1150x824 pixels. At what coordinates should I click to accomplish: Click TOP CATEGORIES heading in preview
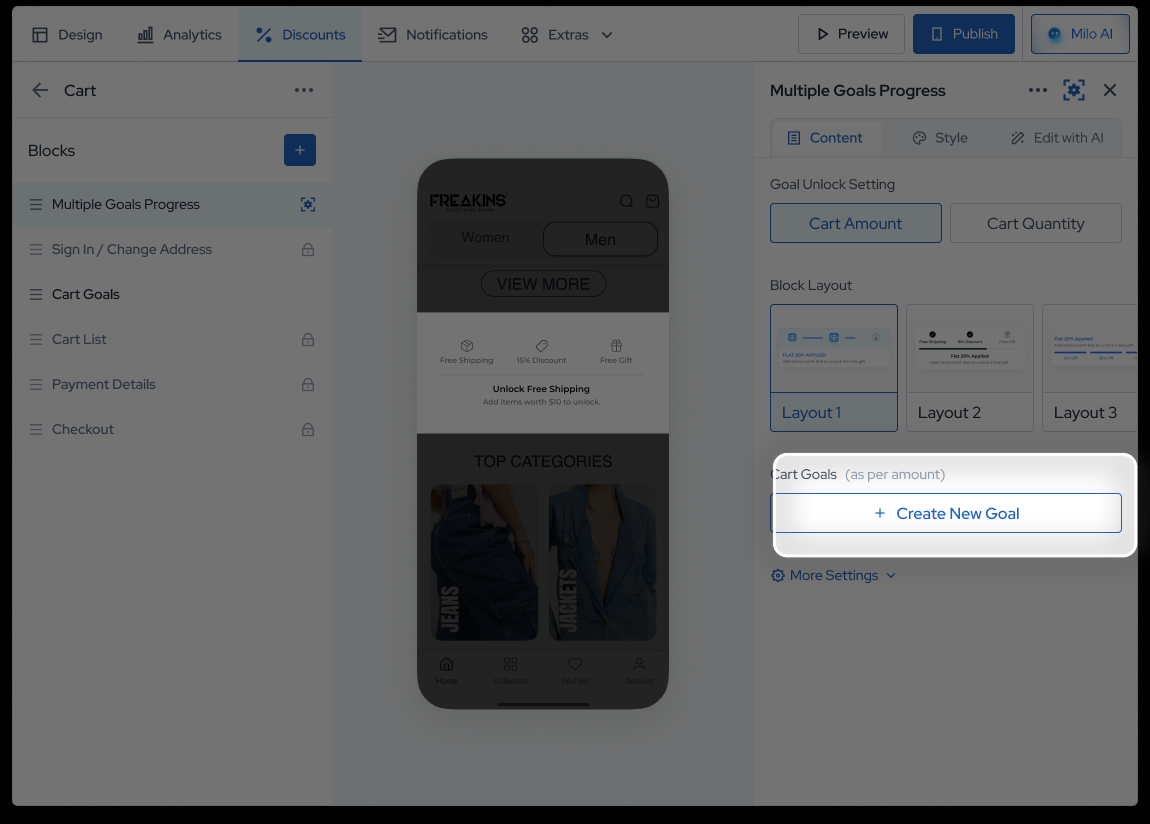(x=543, y=461)
